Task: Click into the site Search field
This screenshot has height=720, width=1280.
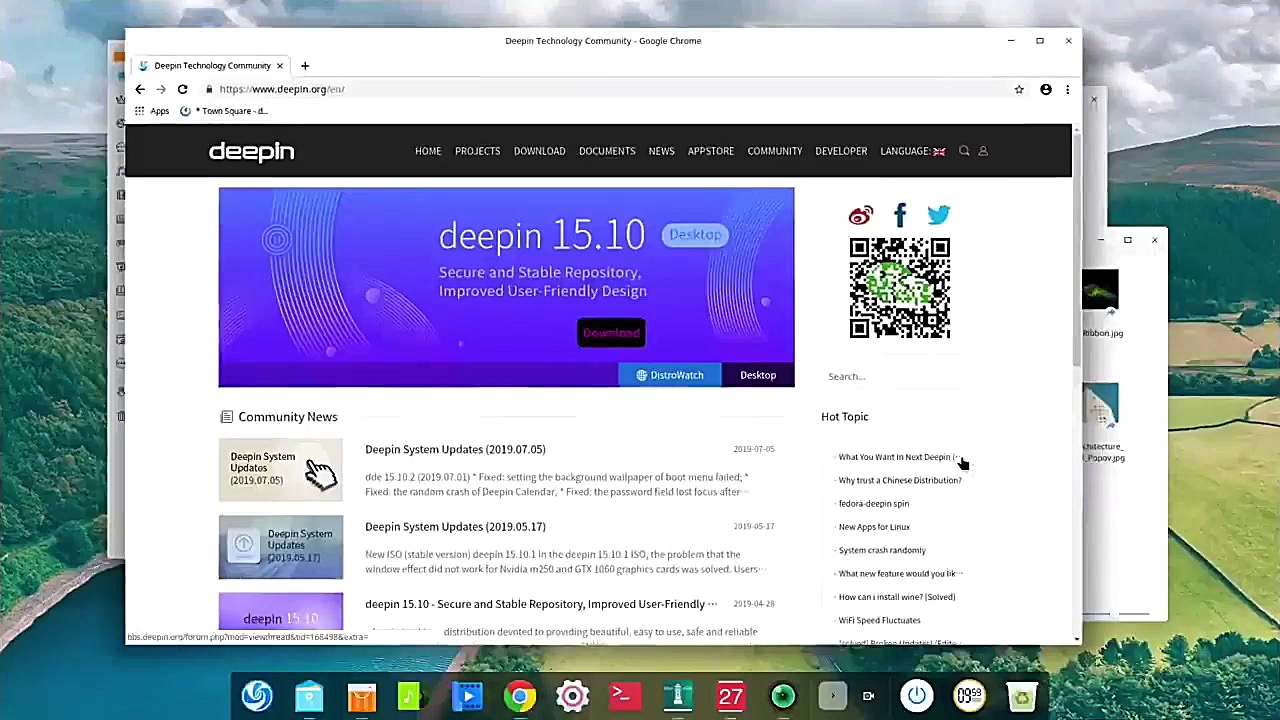Action: pyautogui.click(x=890, y=377)
